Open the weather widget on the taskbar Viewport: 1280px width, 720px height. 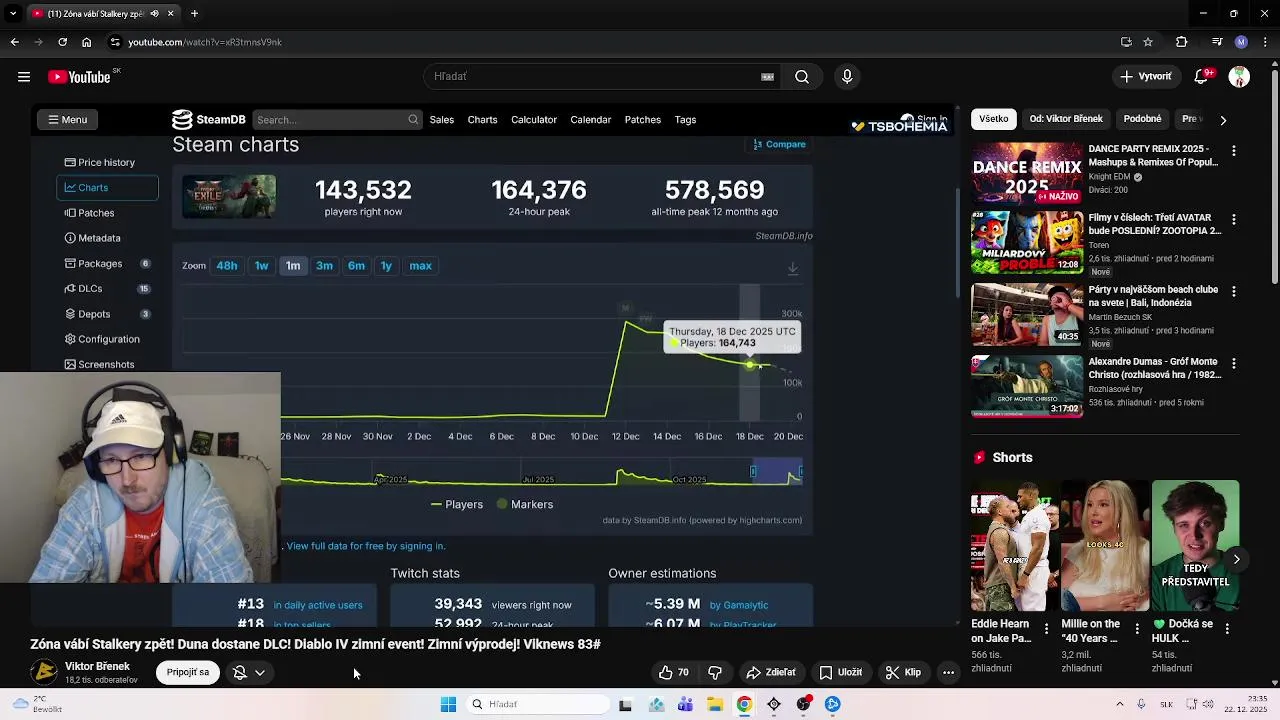pyautogui.click(x=40, y=704)
